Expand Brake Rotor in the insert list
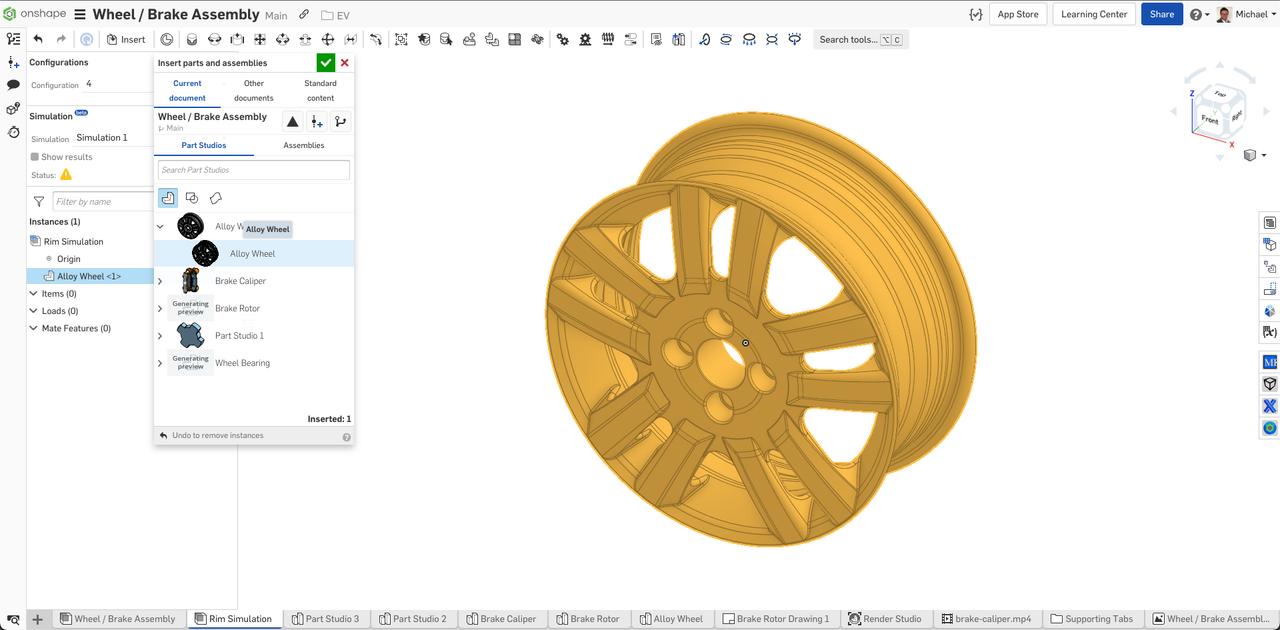Viewport: 1280px width, 630px height. coord(159,308)
